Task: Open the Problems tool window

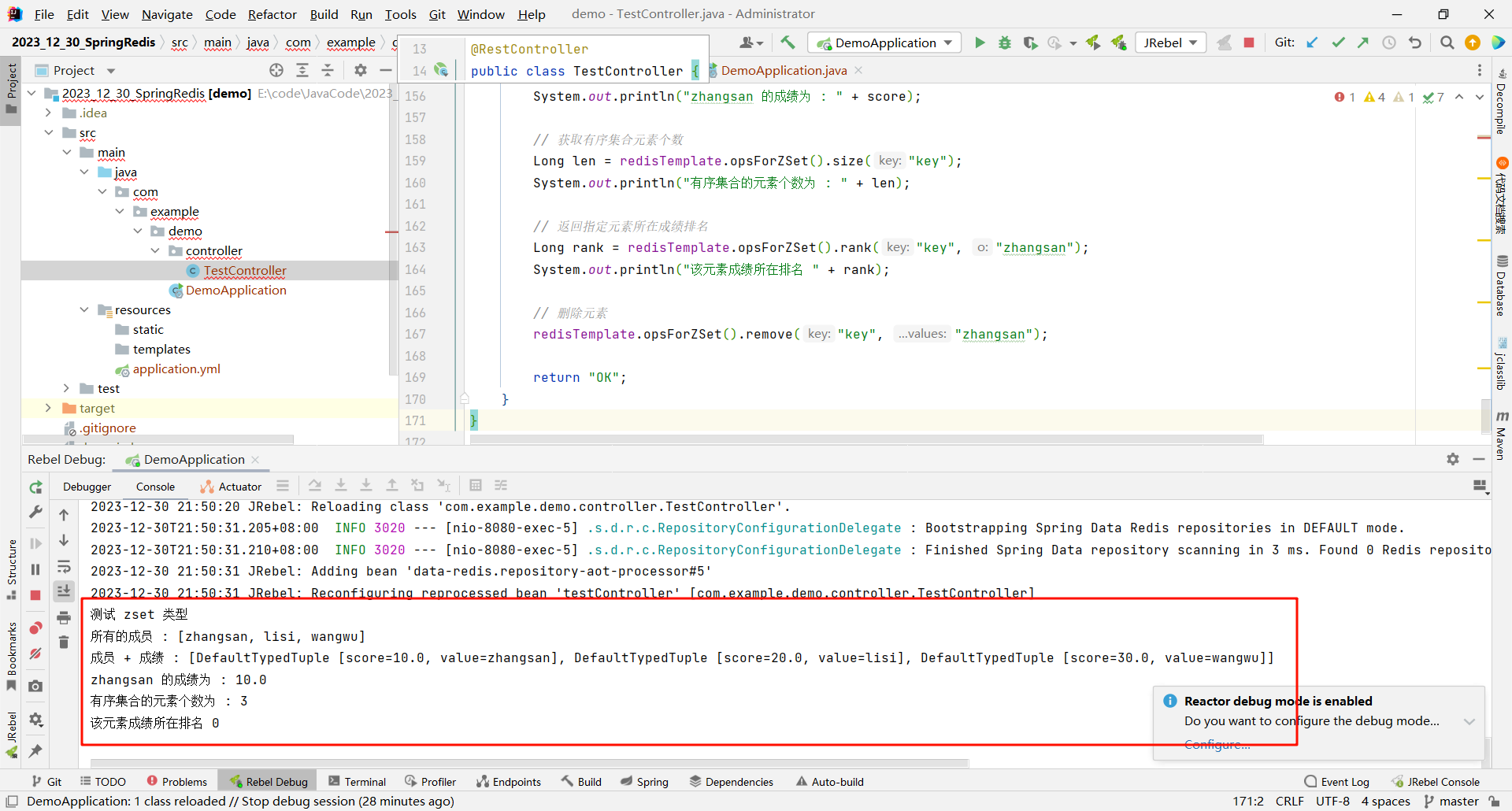Action: [177, 781]
